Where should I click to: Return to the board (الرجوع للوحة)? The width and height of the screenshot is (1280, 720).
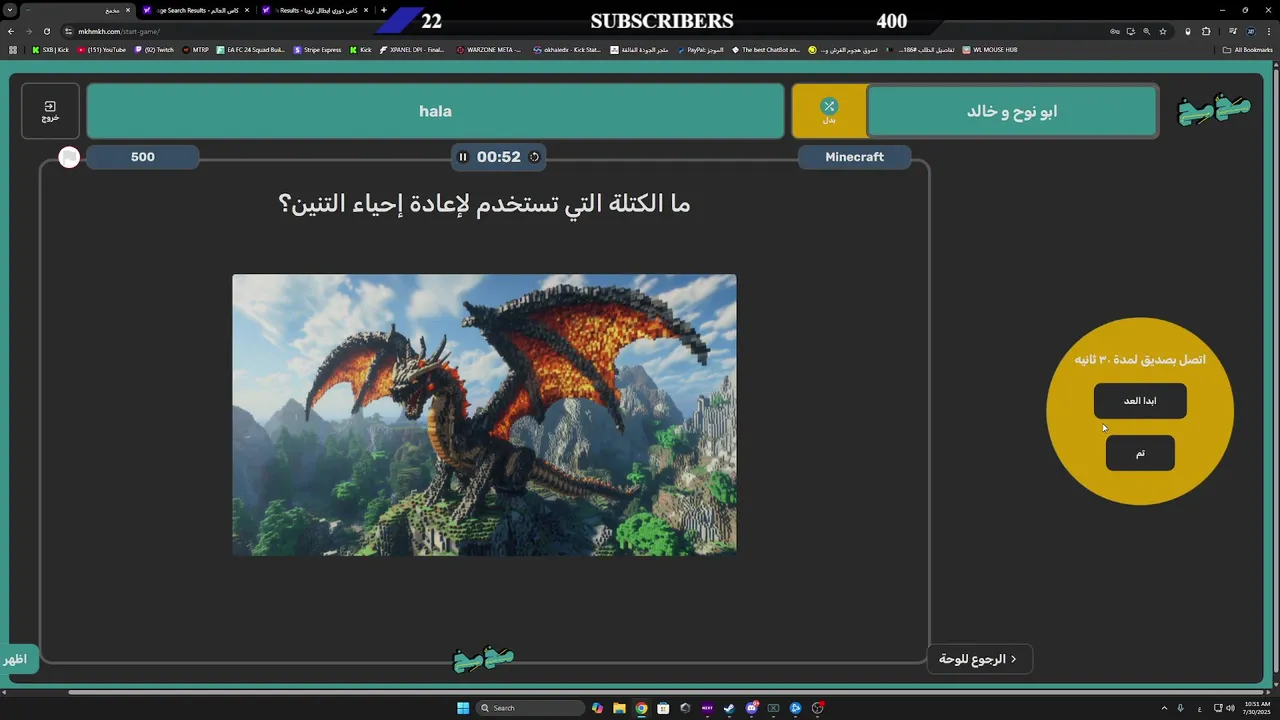pyautogui.click(x=979, y=659)
